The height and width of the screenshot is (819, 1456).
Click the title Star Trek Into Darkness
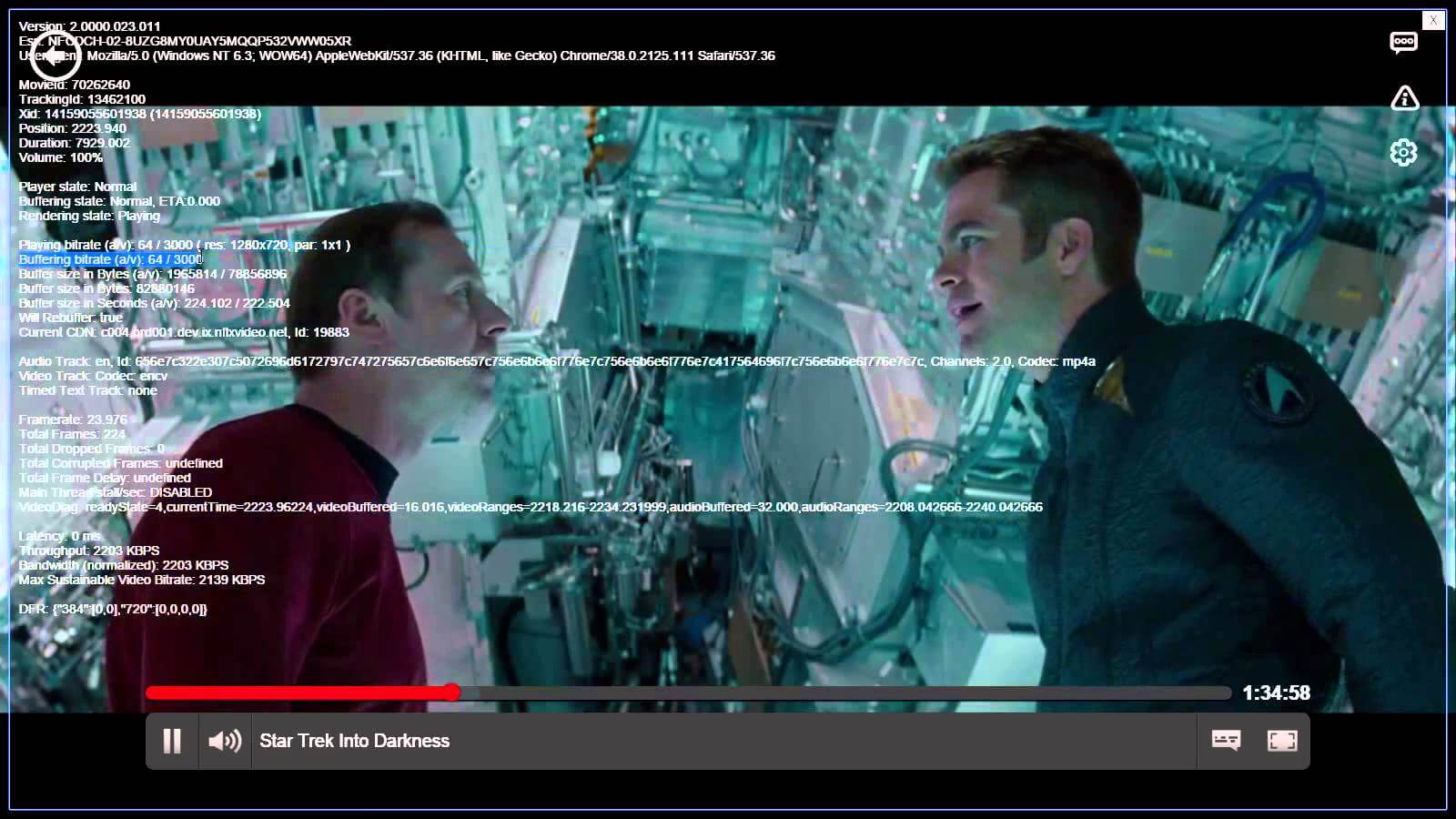coord(354,741)
